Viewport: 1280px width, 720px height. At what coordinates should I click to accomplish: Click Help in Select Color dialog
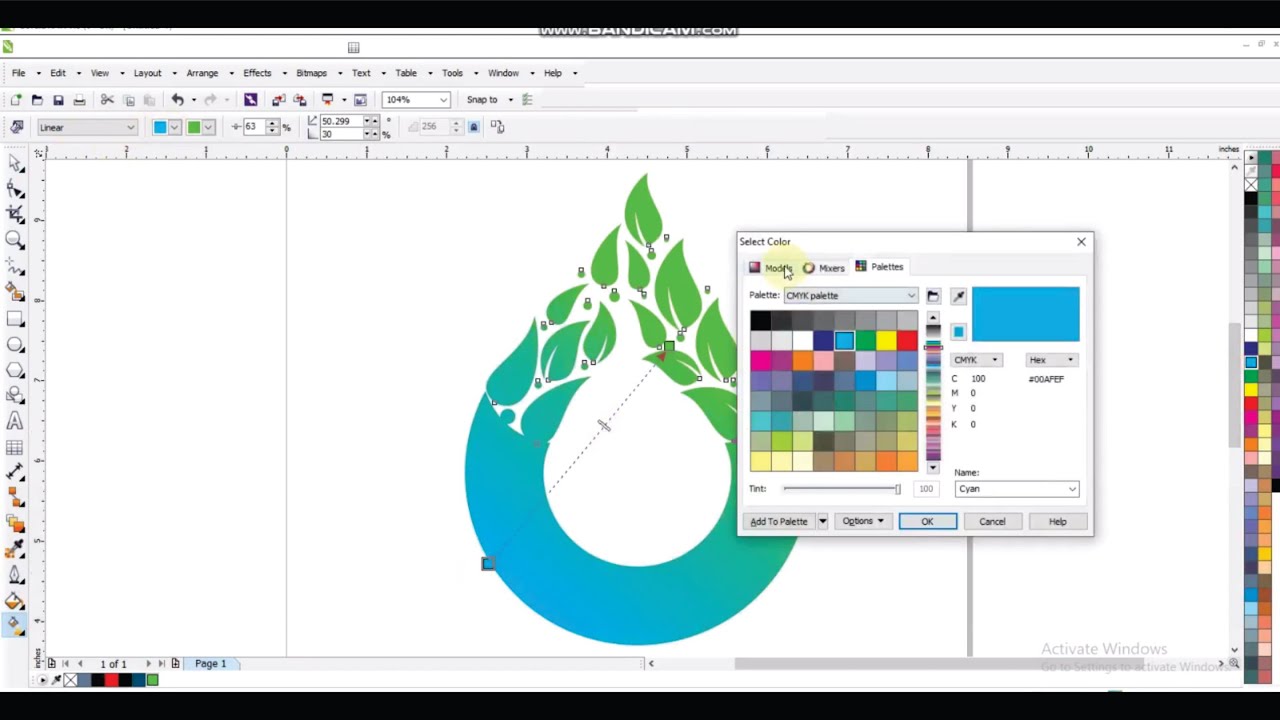pyautogui.click(x=1057, y=521)
